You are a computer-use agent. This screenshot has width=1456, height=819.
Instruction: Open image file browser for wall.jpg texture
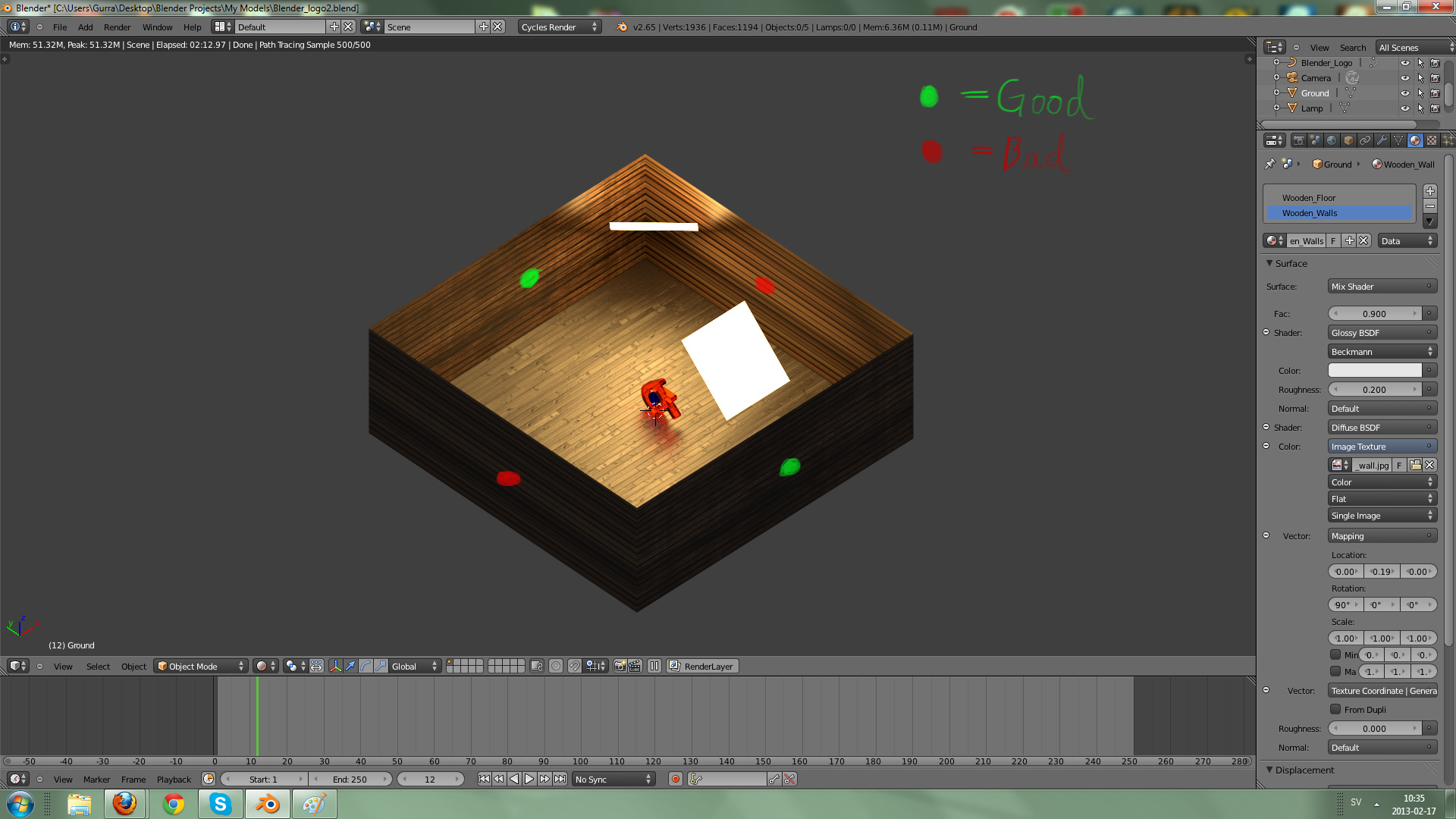pyautogui.click(x=1415, y=465)
